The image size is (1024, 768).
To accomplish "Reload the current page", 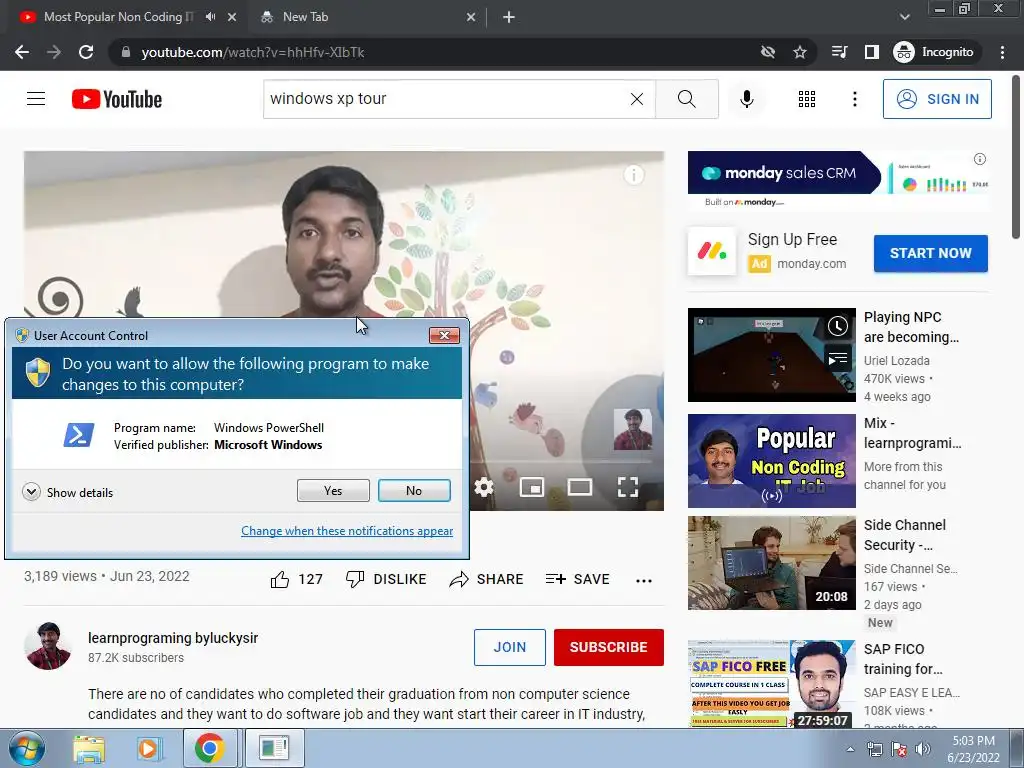I will click(x=86, y=52).
